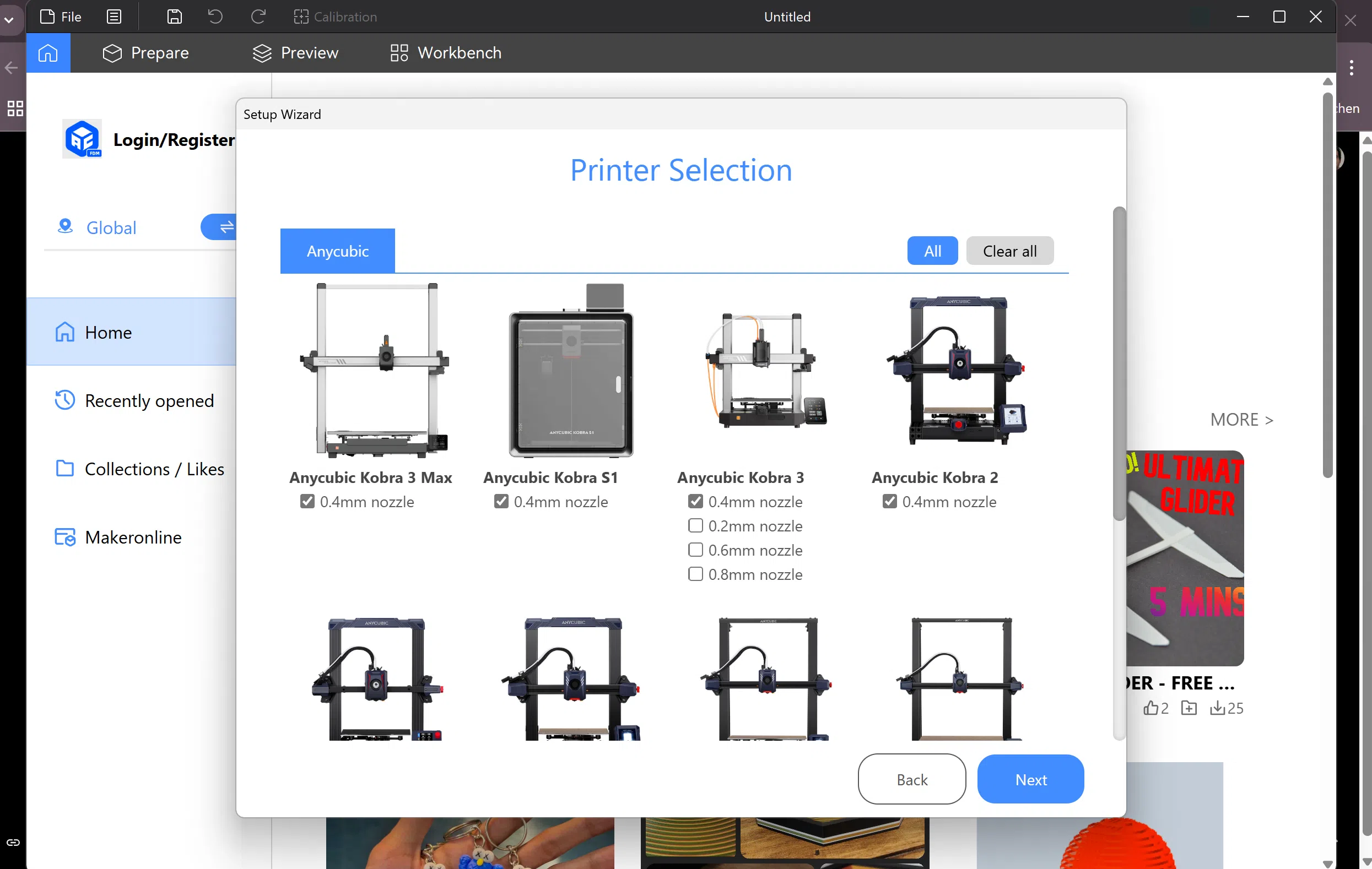Click the back arrow in background window
The height and width of the screenshot is (869, 1372).
click(12, 68)
